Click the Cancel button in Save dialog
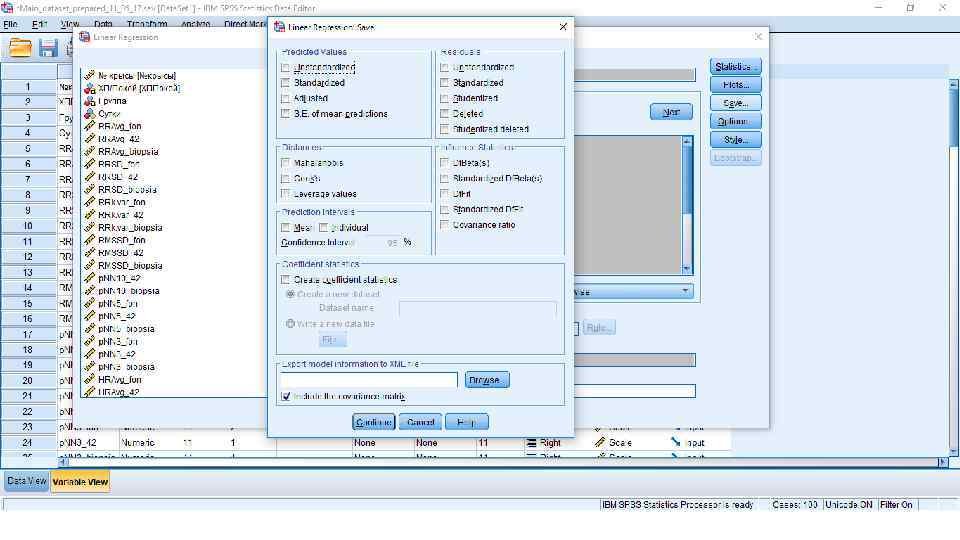The image size is (960, 540). coord(421,422)
